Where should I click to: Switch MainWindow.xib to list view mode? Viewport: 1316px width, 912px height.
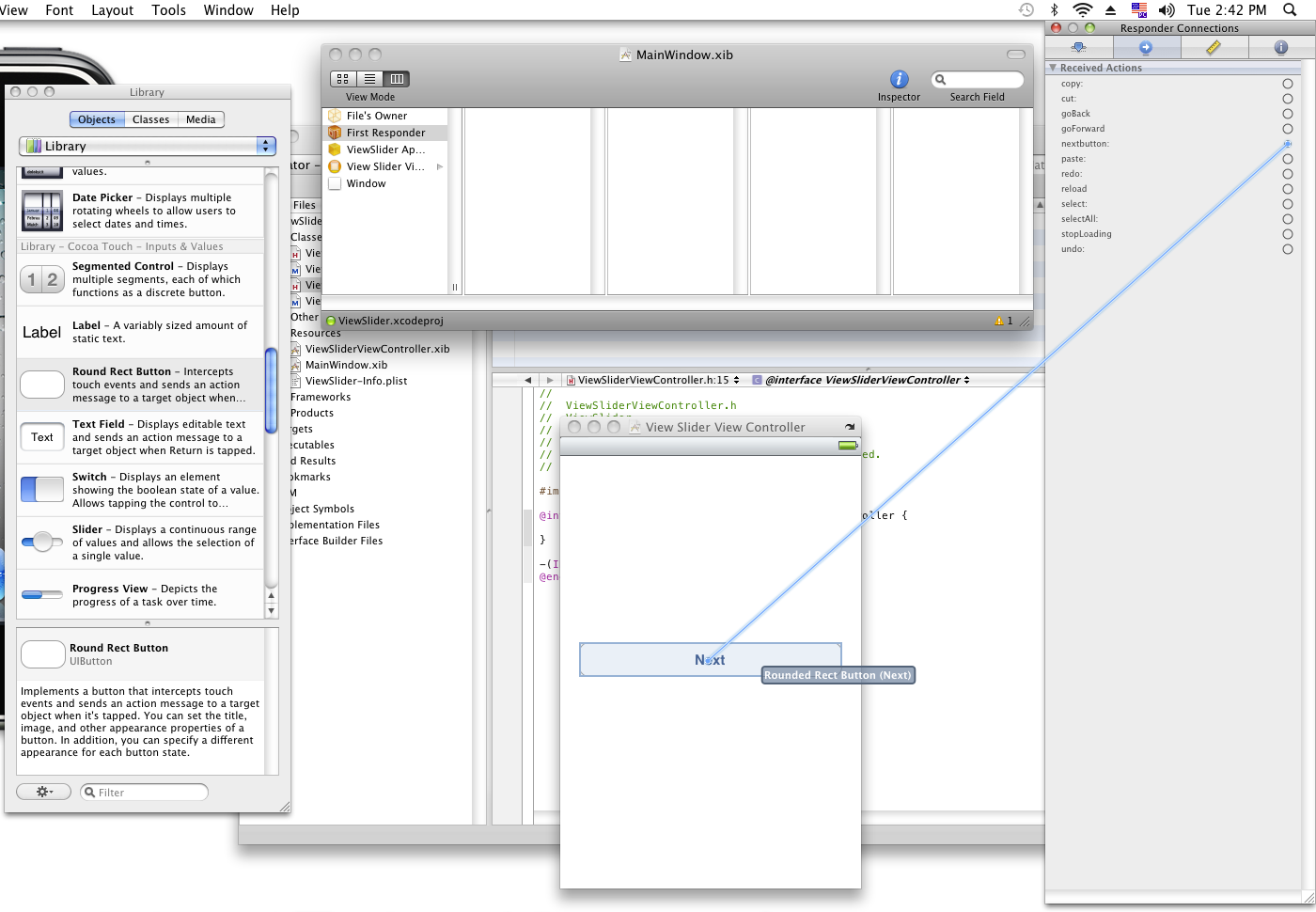[370, 79]
